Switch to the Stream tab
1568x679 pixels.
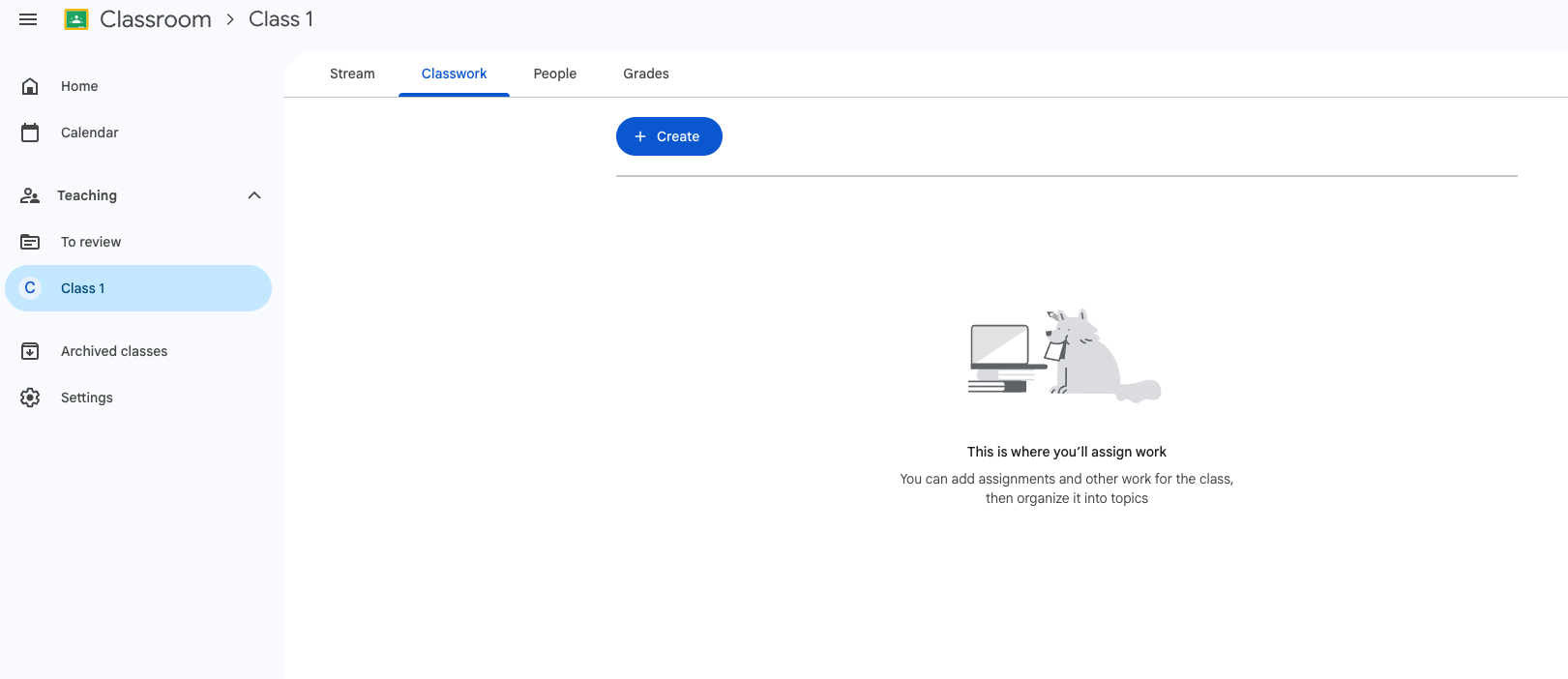click(352, 74)
